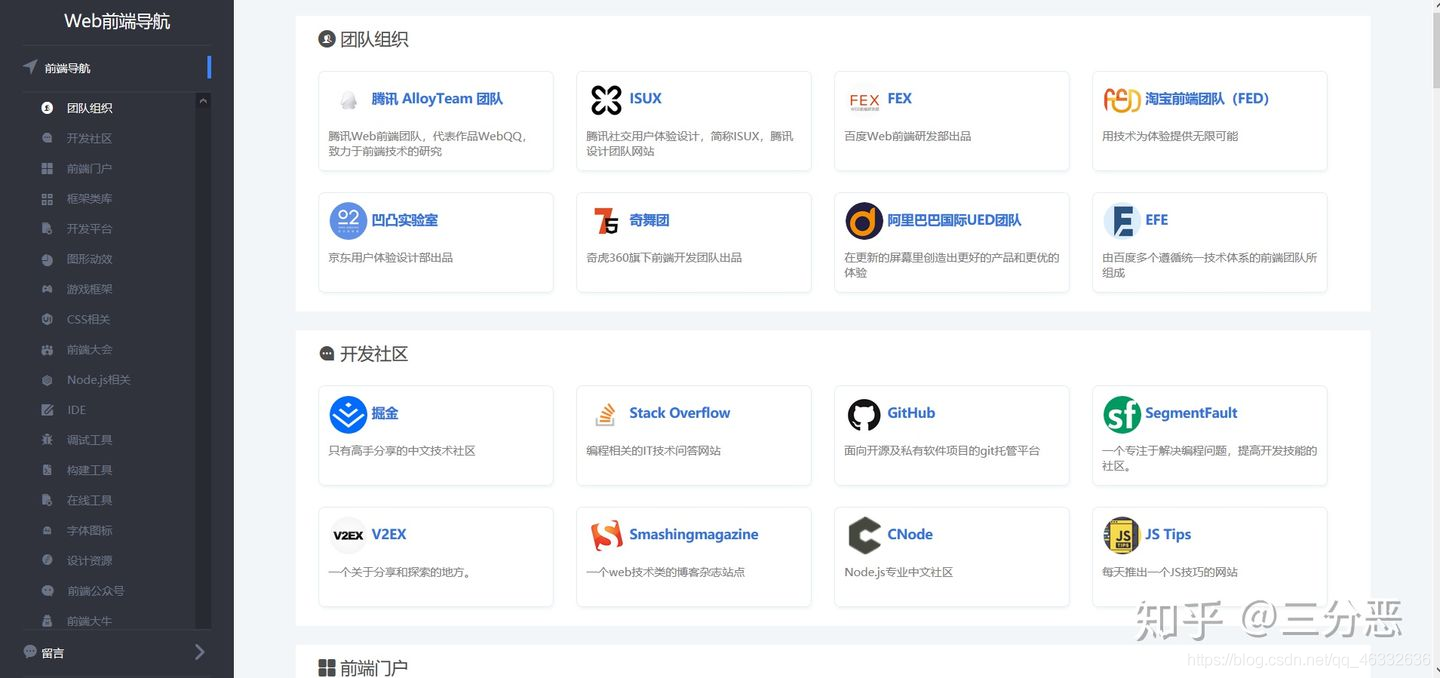Open the JS Tips title link
1440x678 pixels.
(x=1168, y=535)
